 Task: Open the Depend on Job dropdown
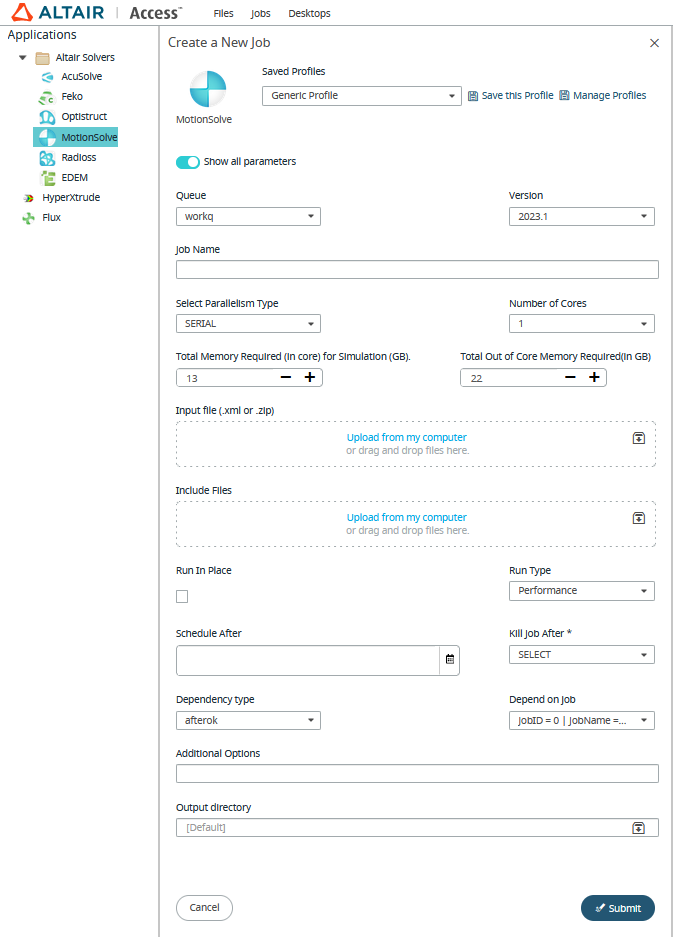(582, 720)
